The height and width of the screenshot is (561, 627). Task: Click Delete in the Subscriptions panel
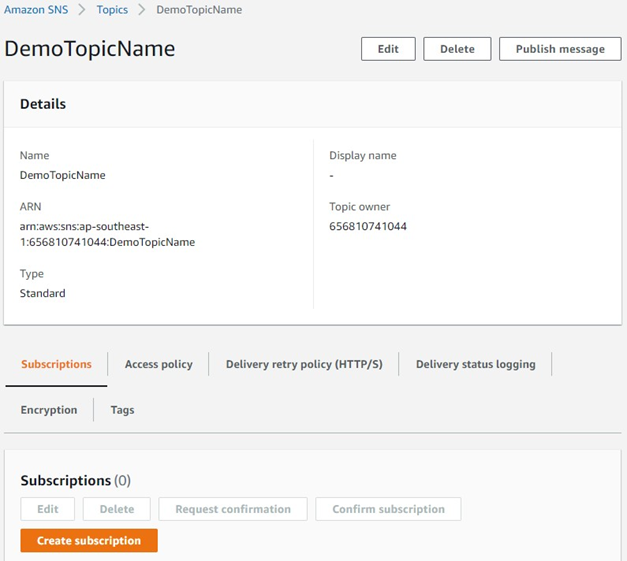[x=116, y=509]
